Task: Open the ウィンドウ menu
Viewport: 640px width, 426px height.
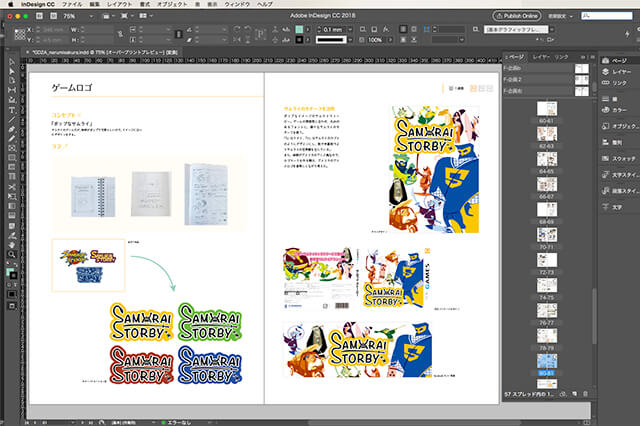Action: pos(235,5)
